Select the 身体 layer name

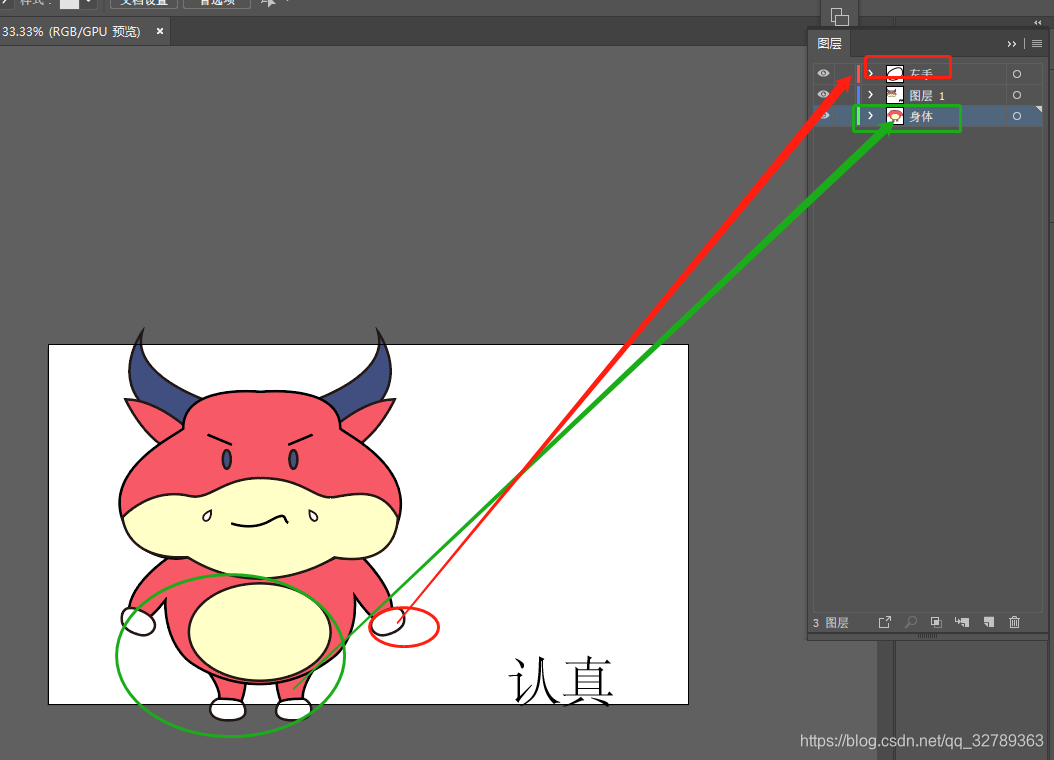tap(921, 116)
